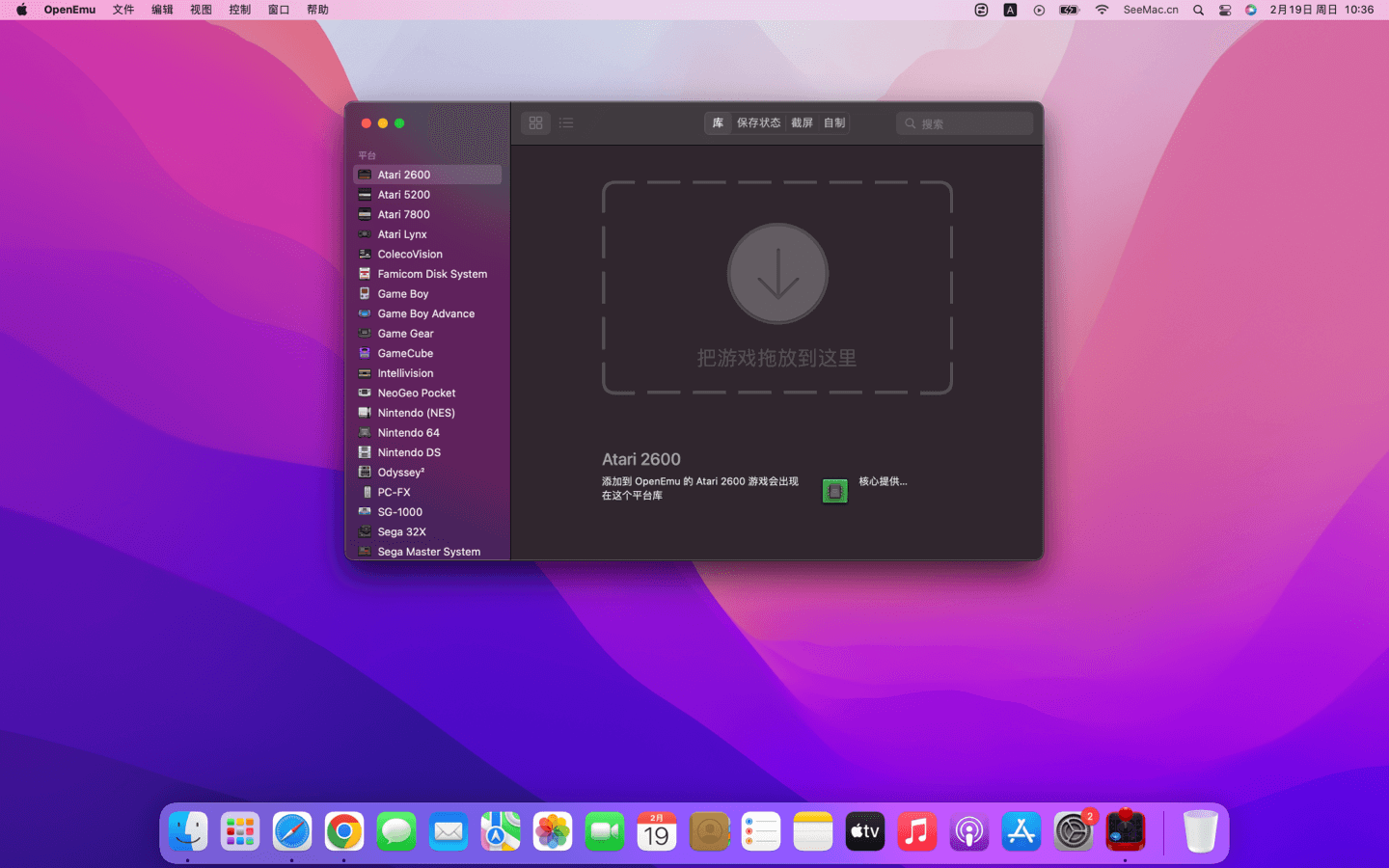Viewport: 1389px width, 868px height.
Task: Select Atari 5200 platform
Action: [x=427, y=195]
